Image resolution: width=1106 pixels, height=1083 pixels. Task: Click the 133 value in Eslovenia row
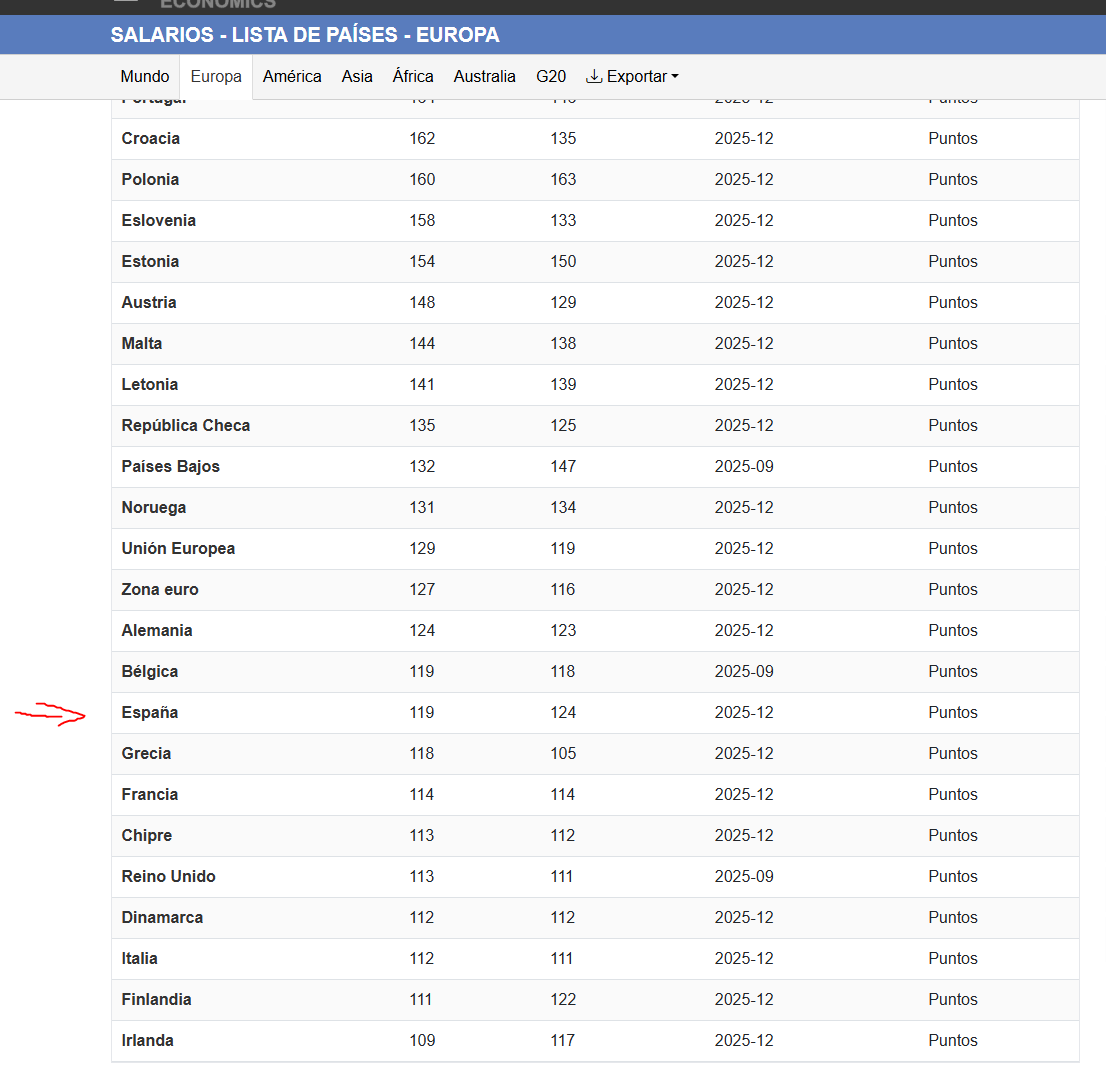click(563, 220)
